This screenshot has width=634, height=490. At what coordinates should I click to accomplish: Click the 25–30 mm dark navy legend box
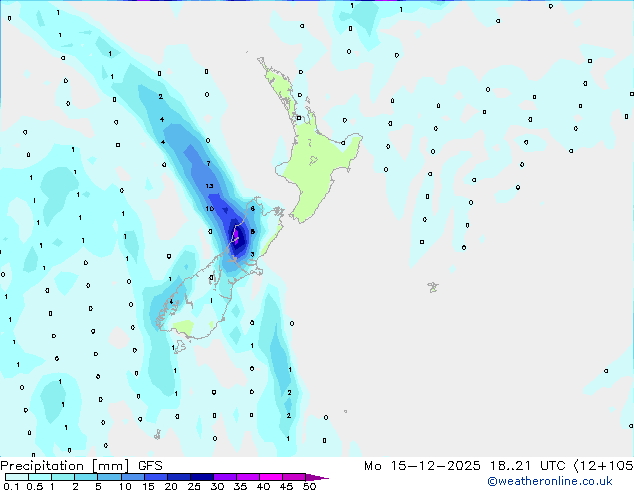(201, 477)
